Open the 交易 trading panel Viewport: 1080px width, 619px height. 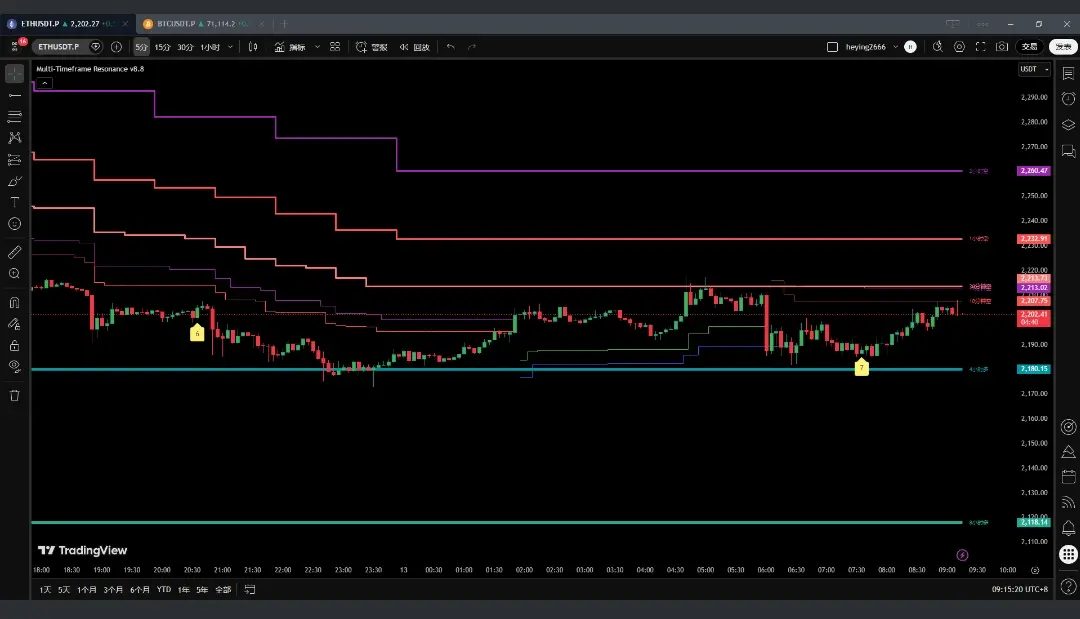1030,47
